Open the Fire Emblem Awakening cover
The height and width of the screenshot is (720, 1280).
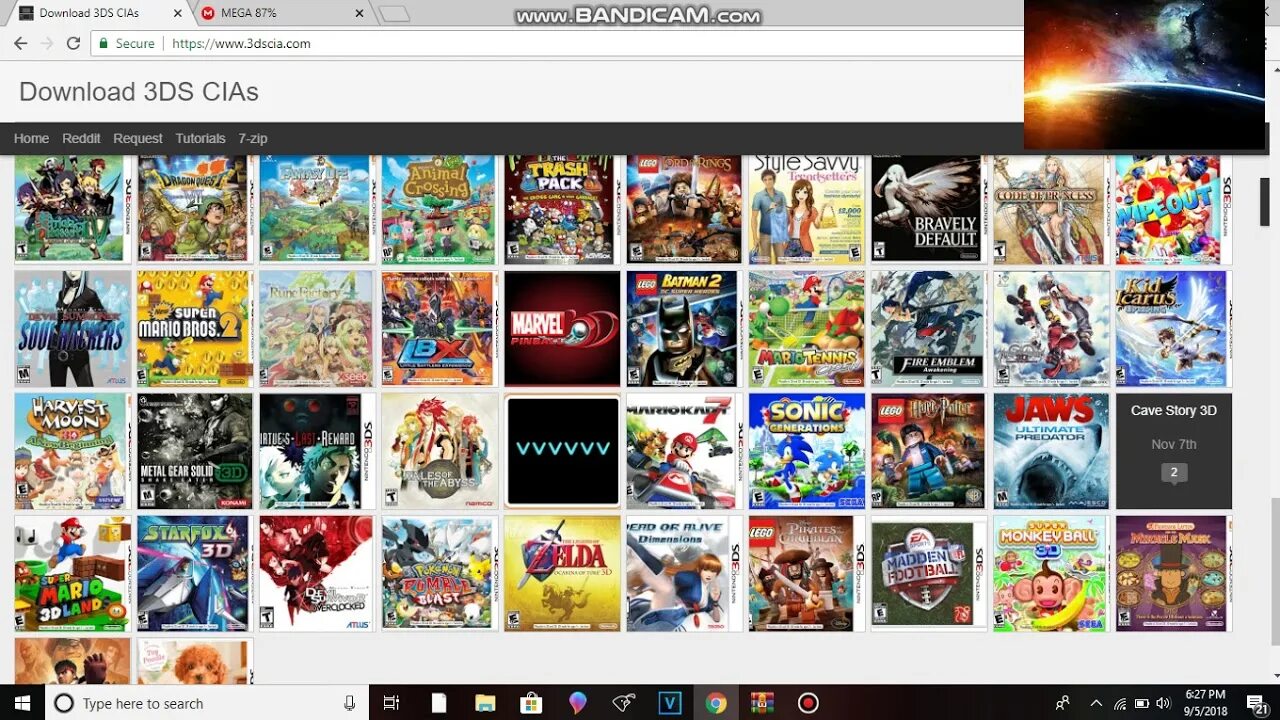(928, 328)
